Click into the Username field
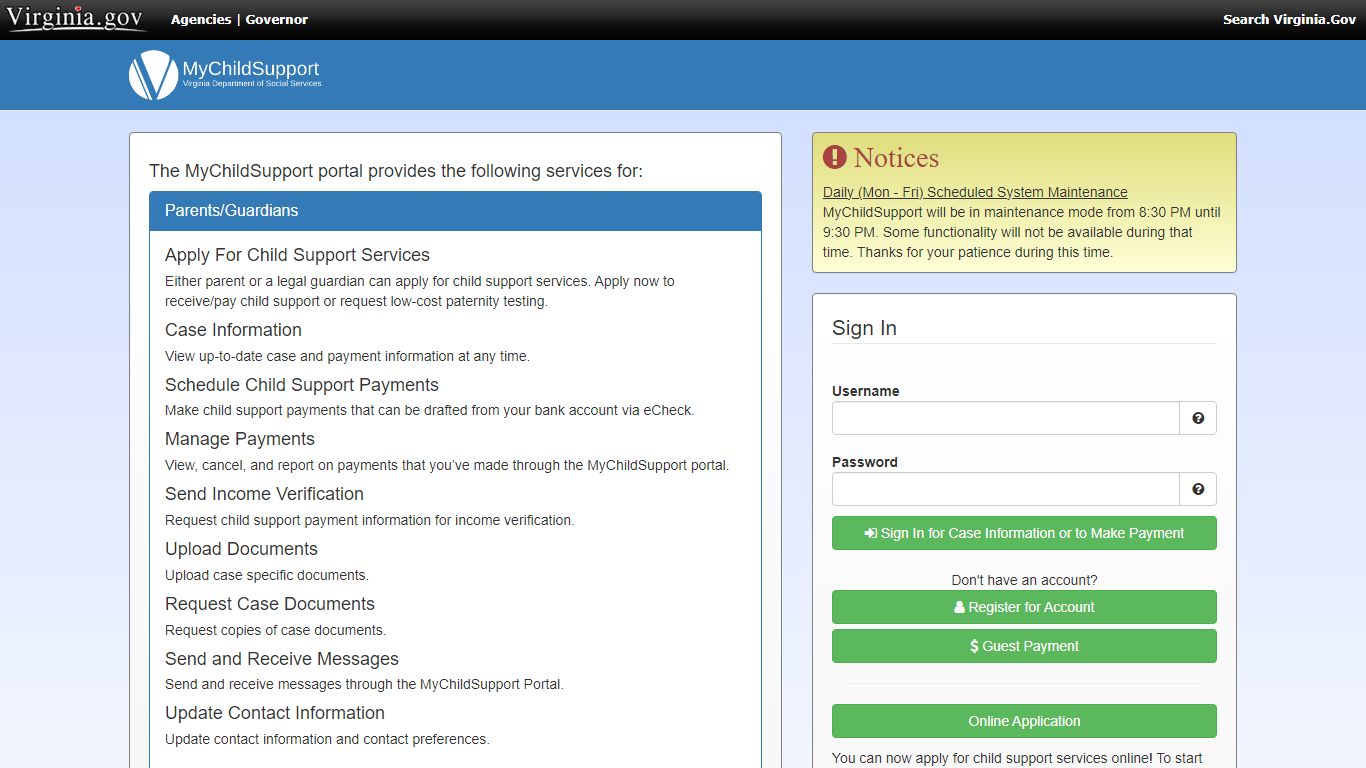 pyautogui.click(x=1006, y=418)
